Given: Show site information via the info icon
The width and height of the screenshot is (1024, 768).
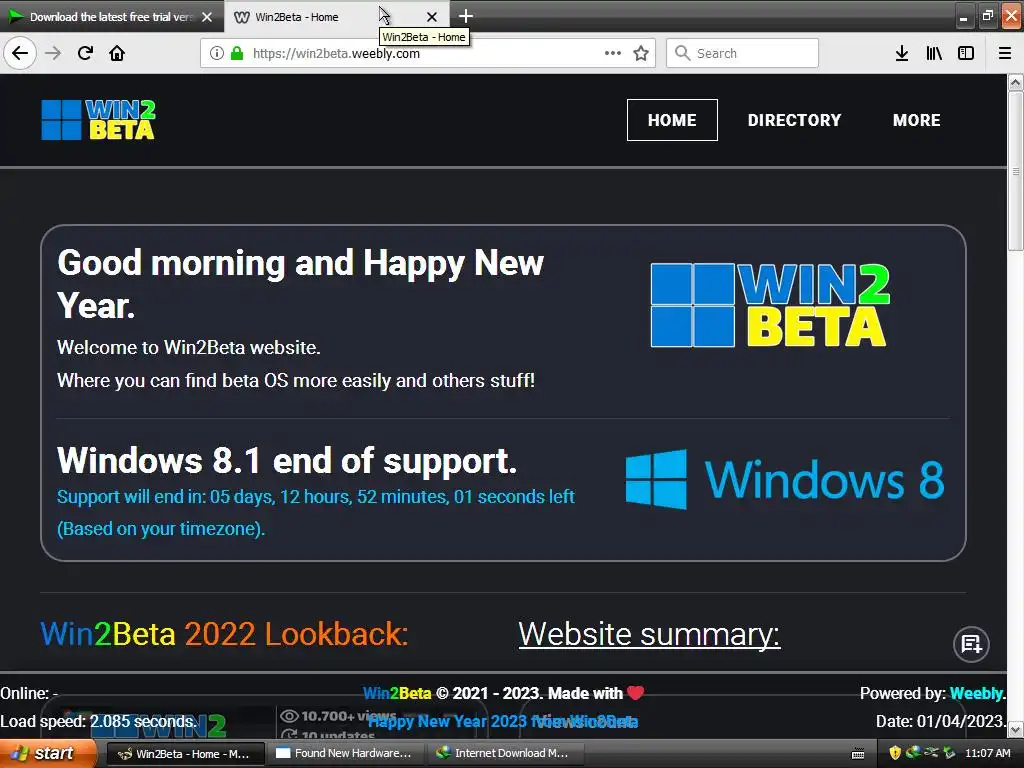Looking at the screenshot, I should pos(217,53).
